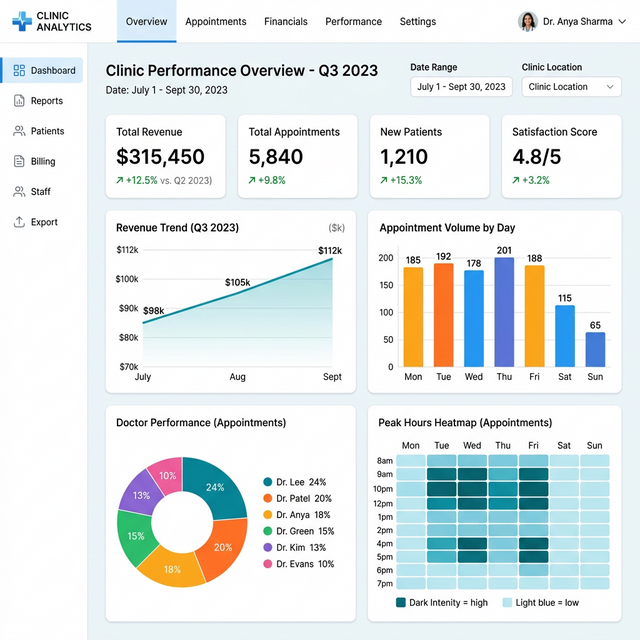Click the Thursday bar labeled 201
This screenshot has height=640, width=640.
(504, 312)
